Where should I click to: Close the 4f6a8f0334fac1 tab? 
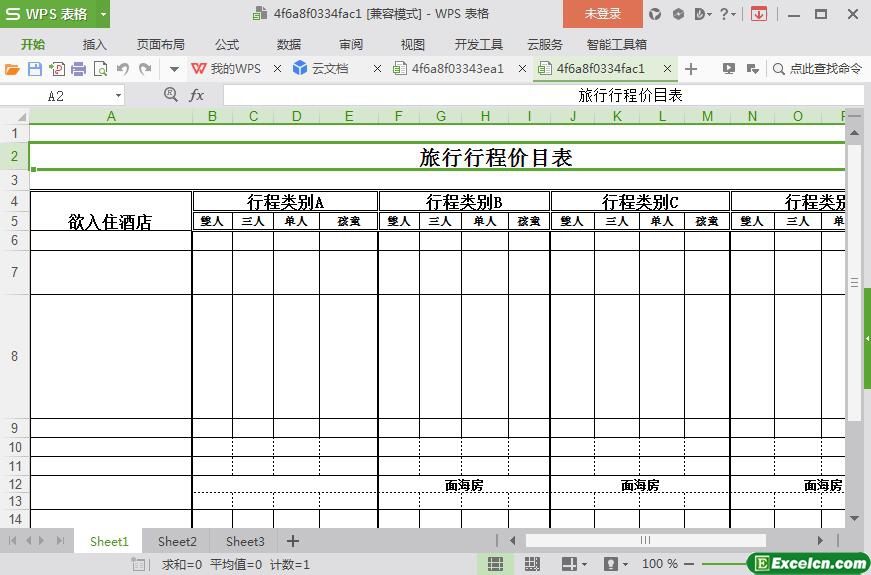tap(668, 69)
